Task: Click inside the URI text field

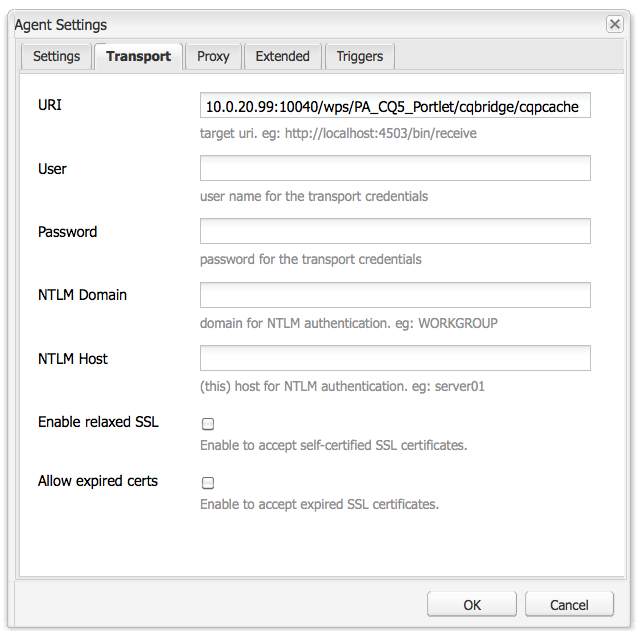Action: pos(395,105)
